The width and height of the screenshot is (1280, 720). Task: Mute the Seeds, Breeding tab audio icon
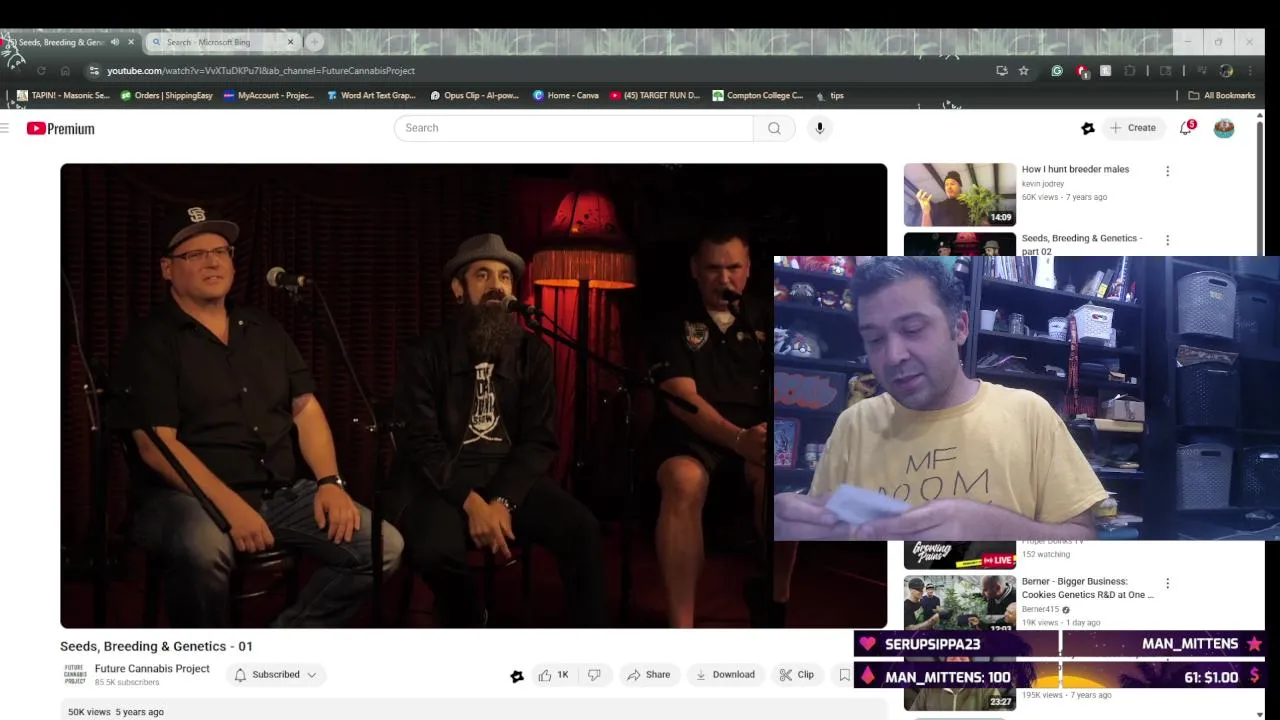[115, 42]
